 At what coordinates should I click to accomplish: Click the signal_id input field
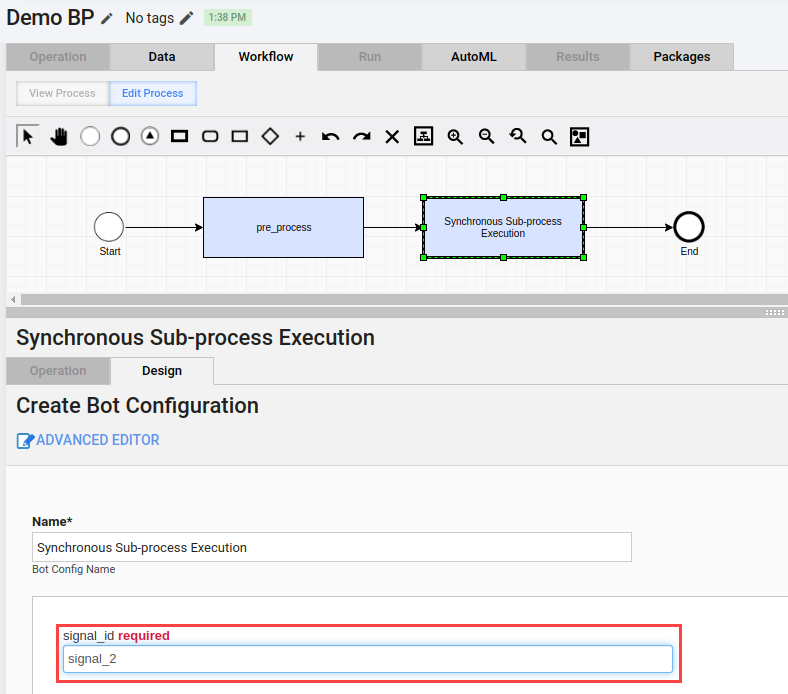click(368, 659)
